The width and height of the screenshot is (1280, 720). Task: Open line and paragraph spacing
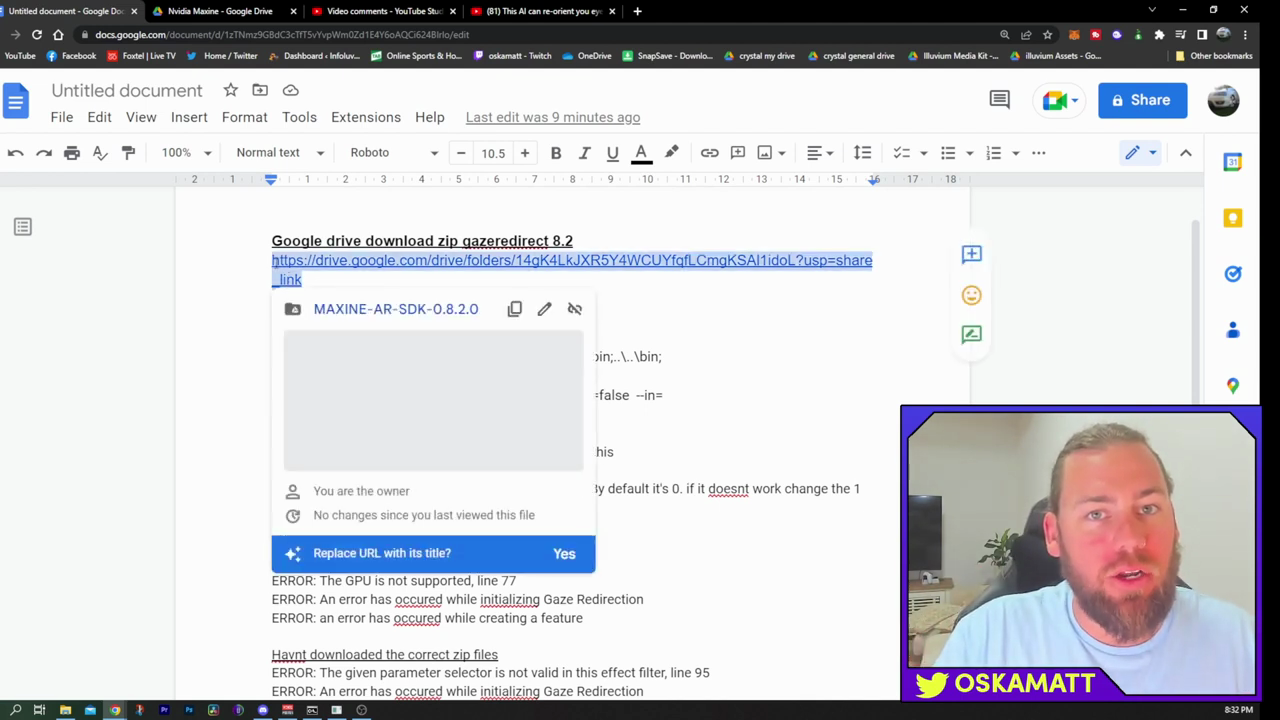(x=862, y=153)
